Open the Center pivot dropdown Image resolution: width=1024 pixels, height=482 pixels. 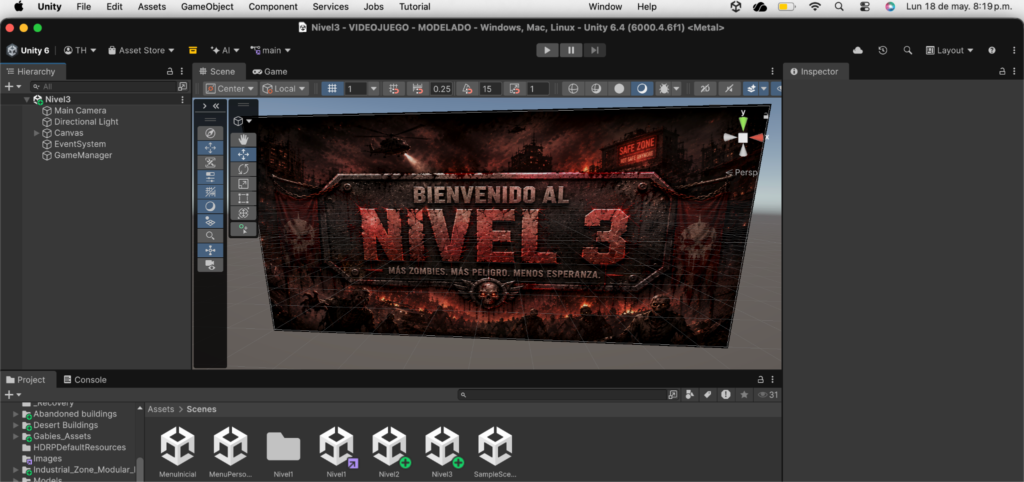pyautogui.click(x=230, y=89)
